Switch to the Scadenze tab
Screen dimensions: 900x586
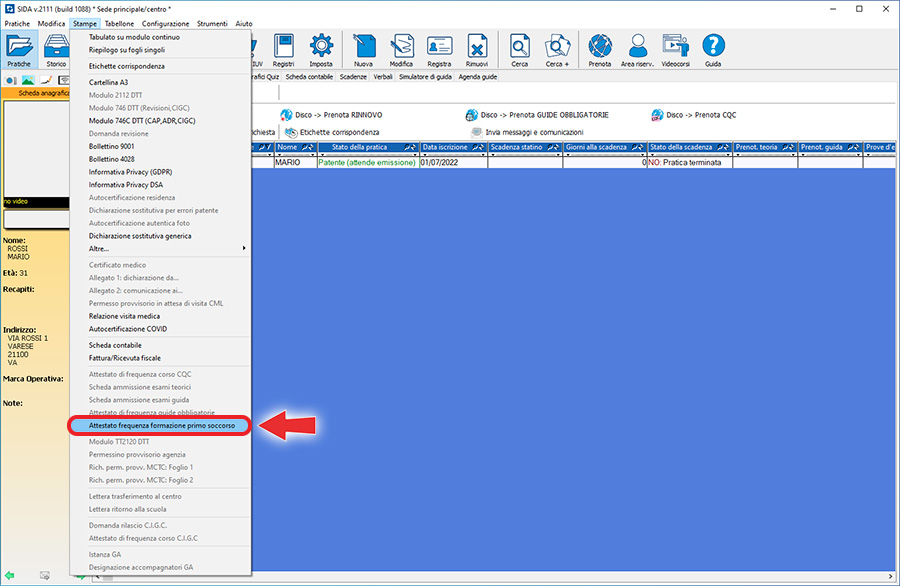352,76
